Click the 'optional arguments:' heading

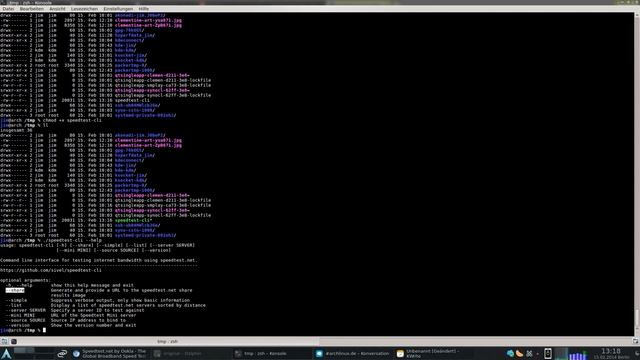26,280
